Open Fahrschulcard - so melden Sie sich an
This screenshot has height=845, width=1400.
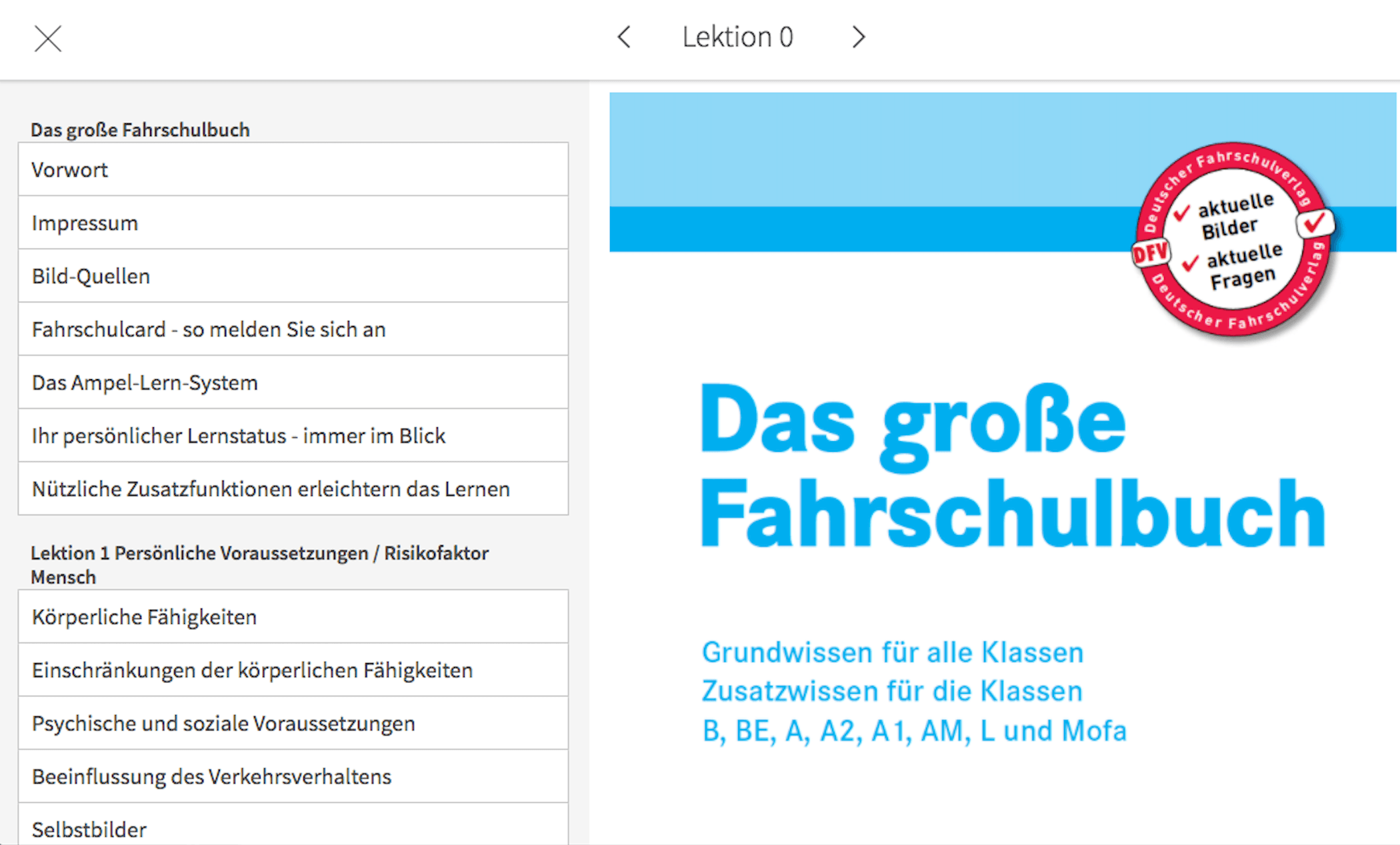(293, 329)
